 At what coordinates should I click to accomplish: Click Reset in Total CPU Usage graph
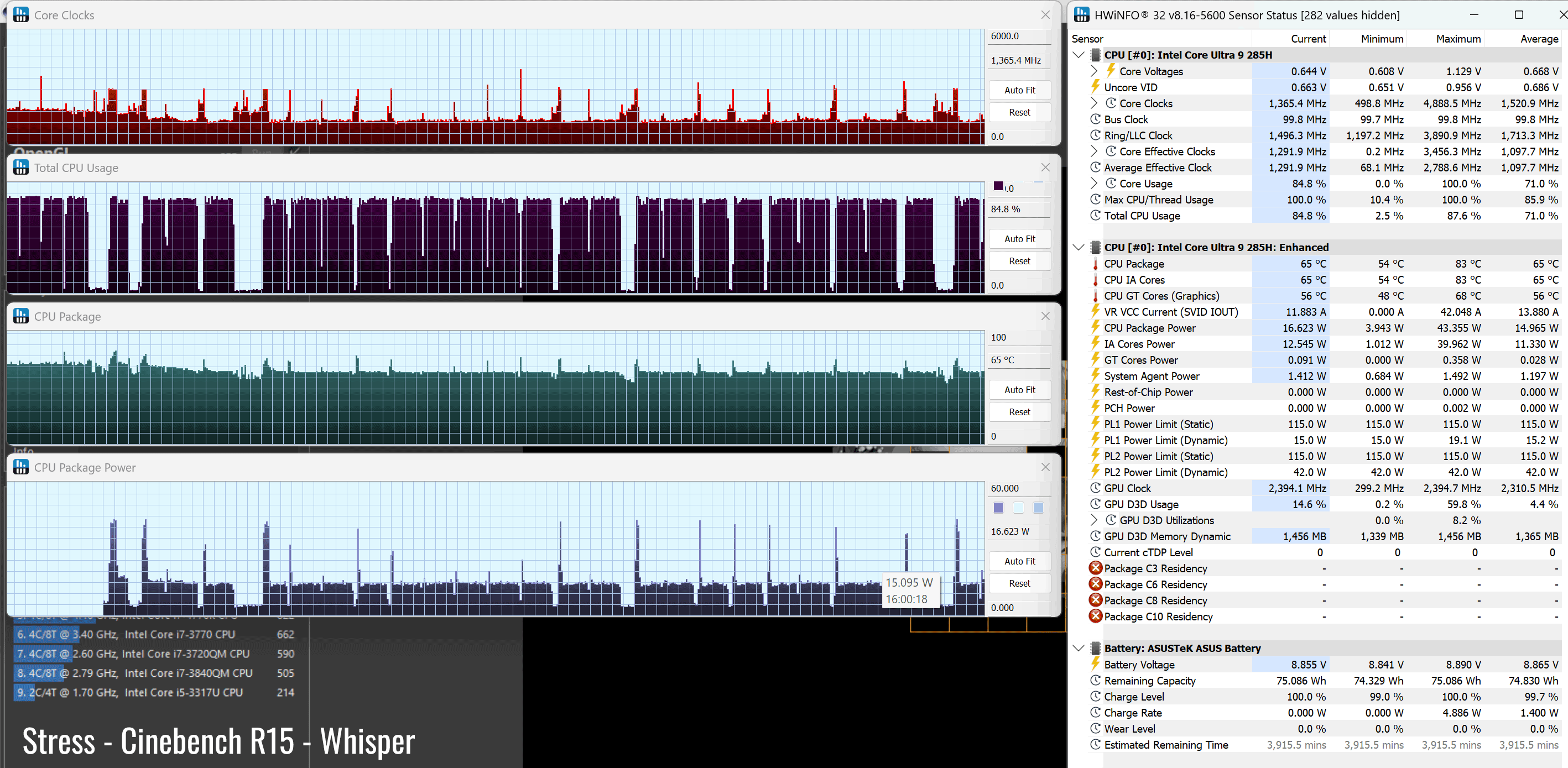click(1019, 261)
